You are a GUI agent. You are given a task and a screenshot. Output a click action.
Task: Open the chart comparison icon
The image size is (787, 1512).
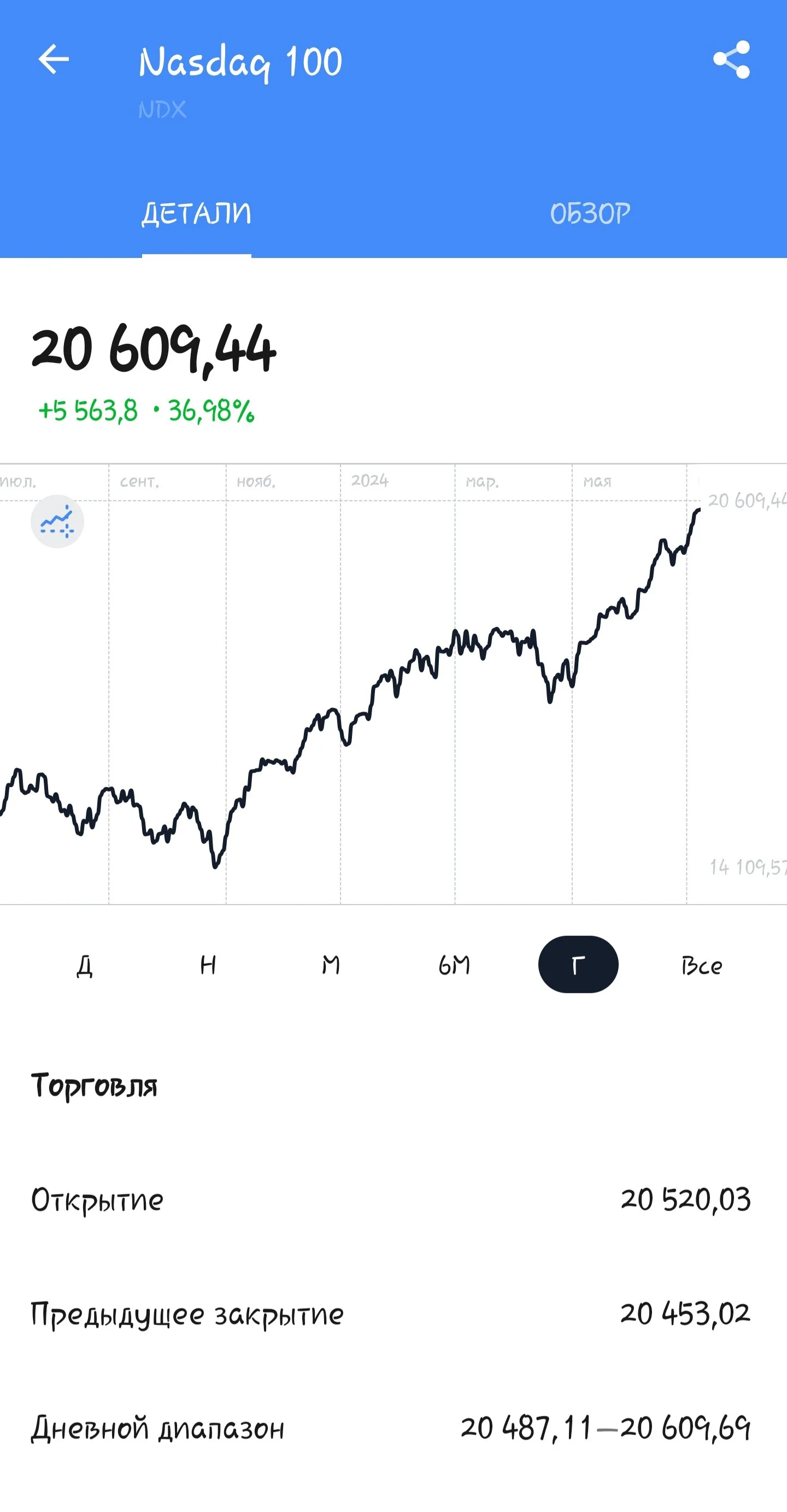57,521
